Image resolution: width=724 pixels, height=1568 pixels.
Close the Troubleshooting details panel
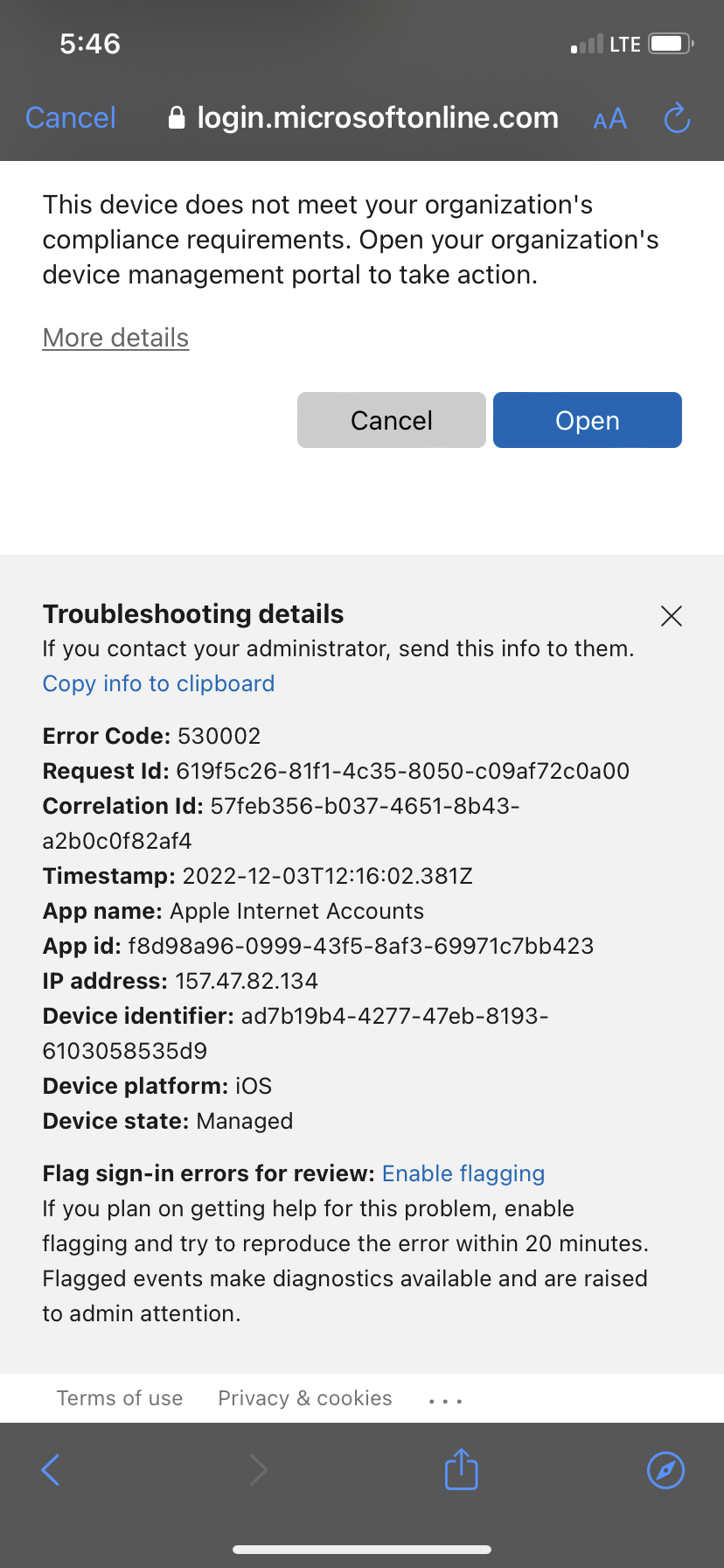click(x=672, y=616)
